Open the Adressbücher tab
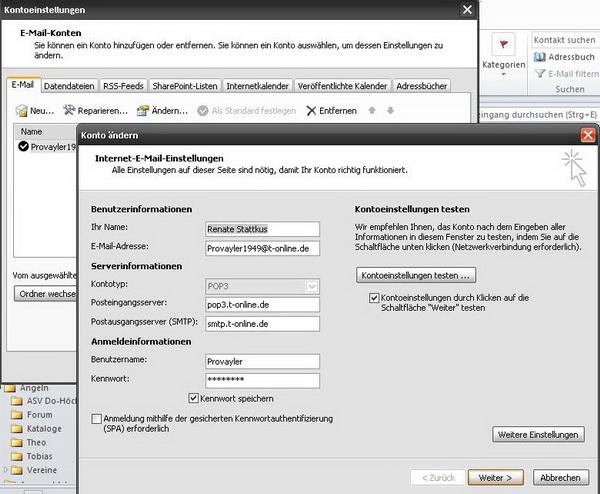 [422, 86]
